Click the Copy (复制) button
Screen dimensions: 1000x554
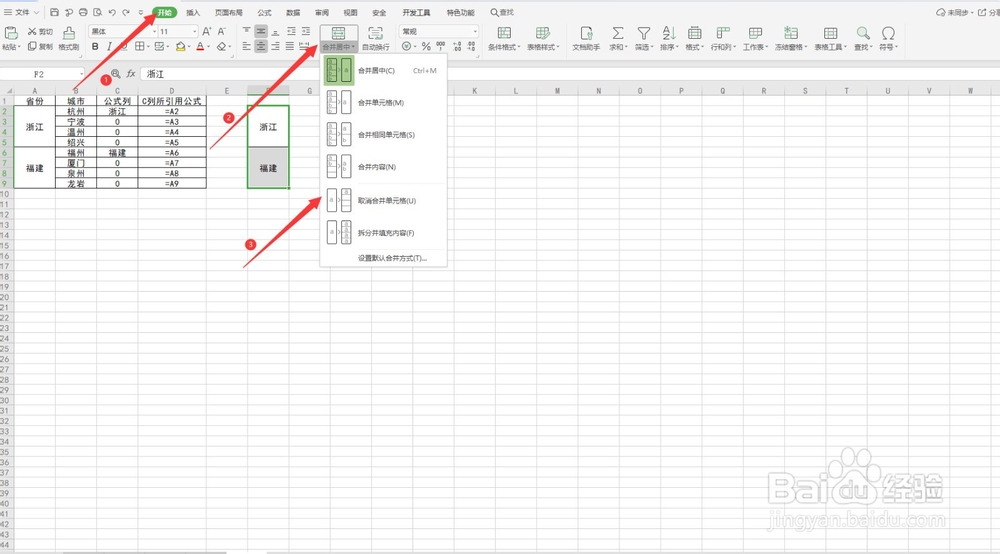(x=41, y=47)
